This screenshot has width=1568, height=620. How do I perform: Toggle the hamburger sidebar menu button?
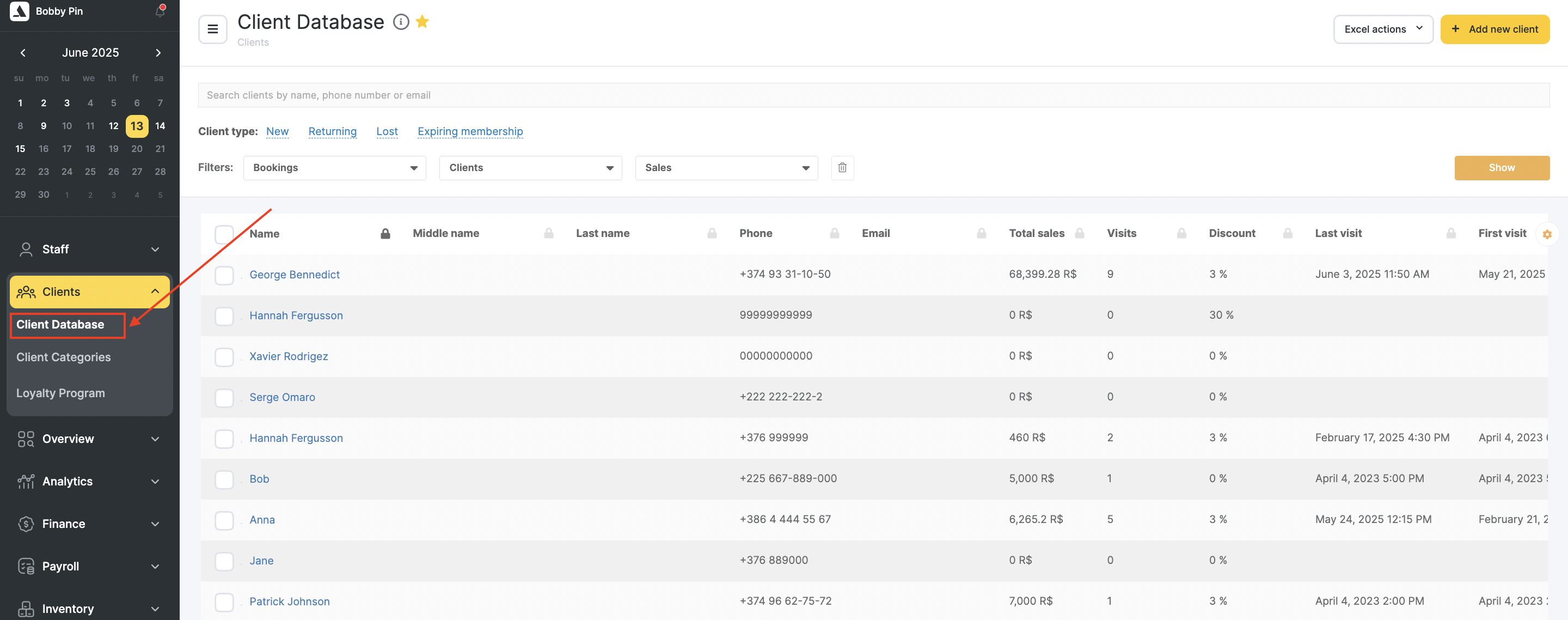click(x=212, y=29)
